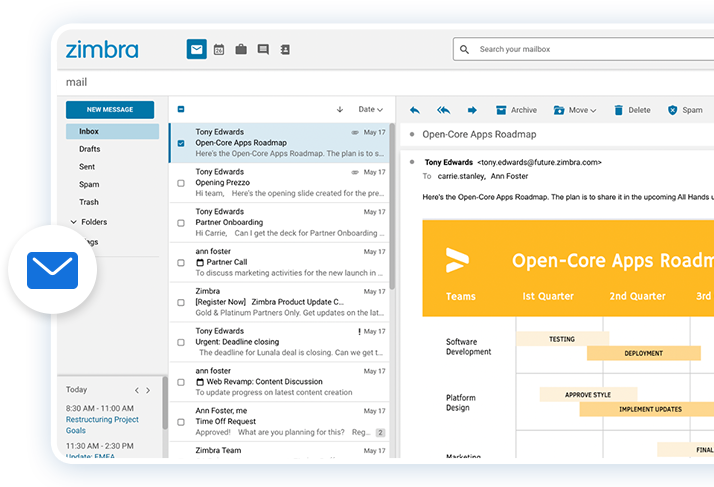Screen dimensions: 714x487
Task: Open the Restructuring Project Goals event
Action: (x=102, y=425)
